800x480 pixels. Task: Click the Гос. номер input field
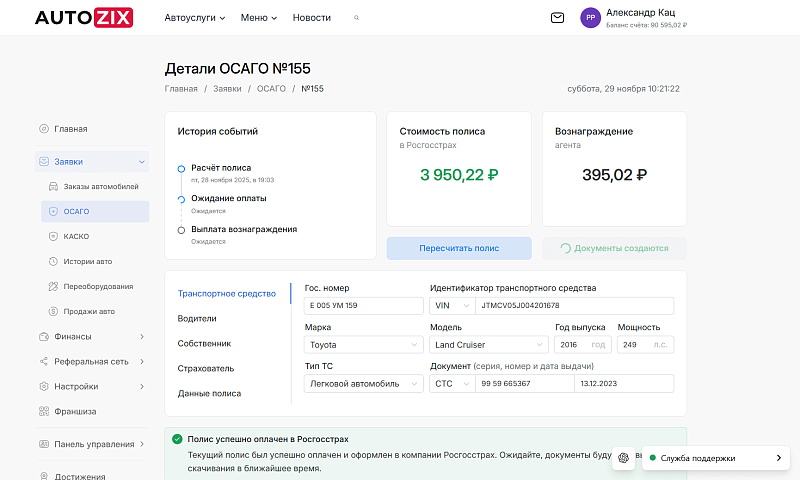(364, 306)
